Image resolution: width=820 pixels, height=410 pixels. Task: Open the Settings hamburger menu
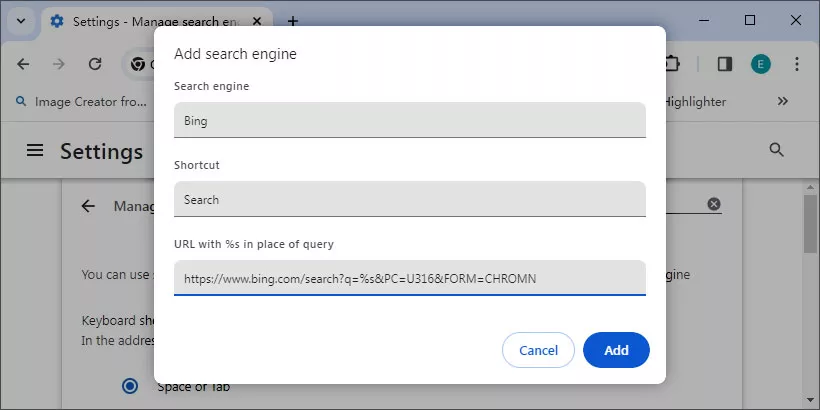35,151
